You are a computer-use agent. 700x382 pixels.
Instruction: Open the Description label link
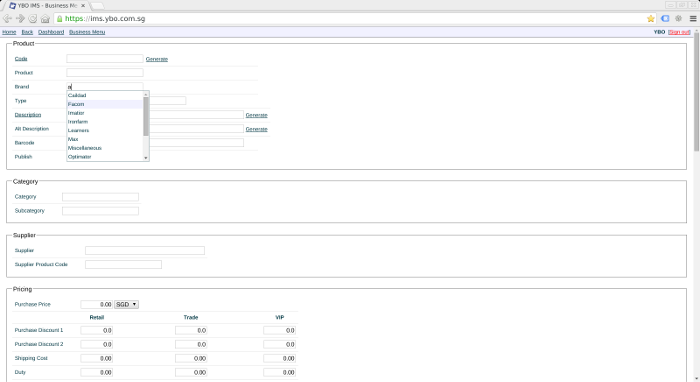(x=28, y=115)
